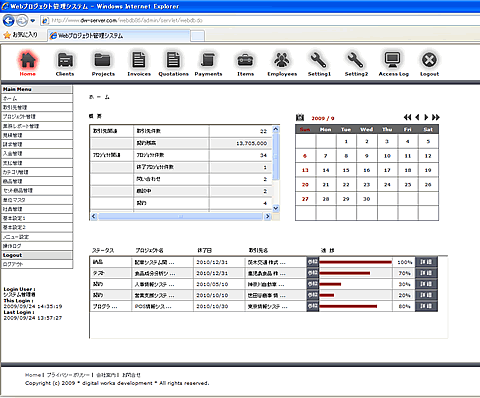Select day 30 in the calendar
Image resolution: width=480 pixels, height=398 pixels.
[367, 199]
